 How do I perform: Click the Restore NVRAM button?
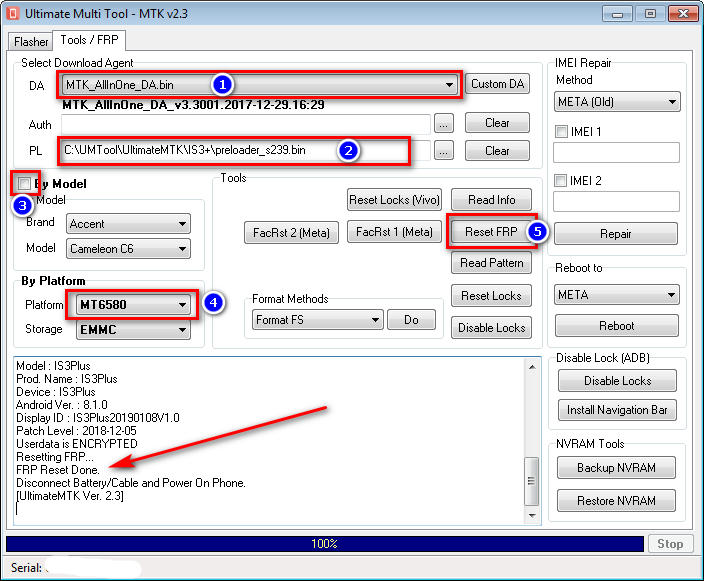click(616, 501)
